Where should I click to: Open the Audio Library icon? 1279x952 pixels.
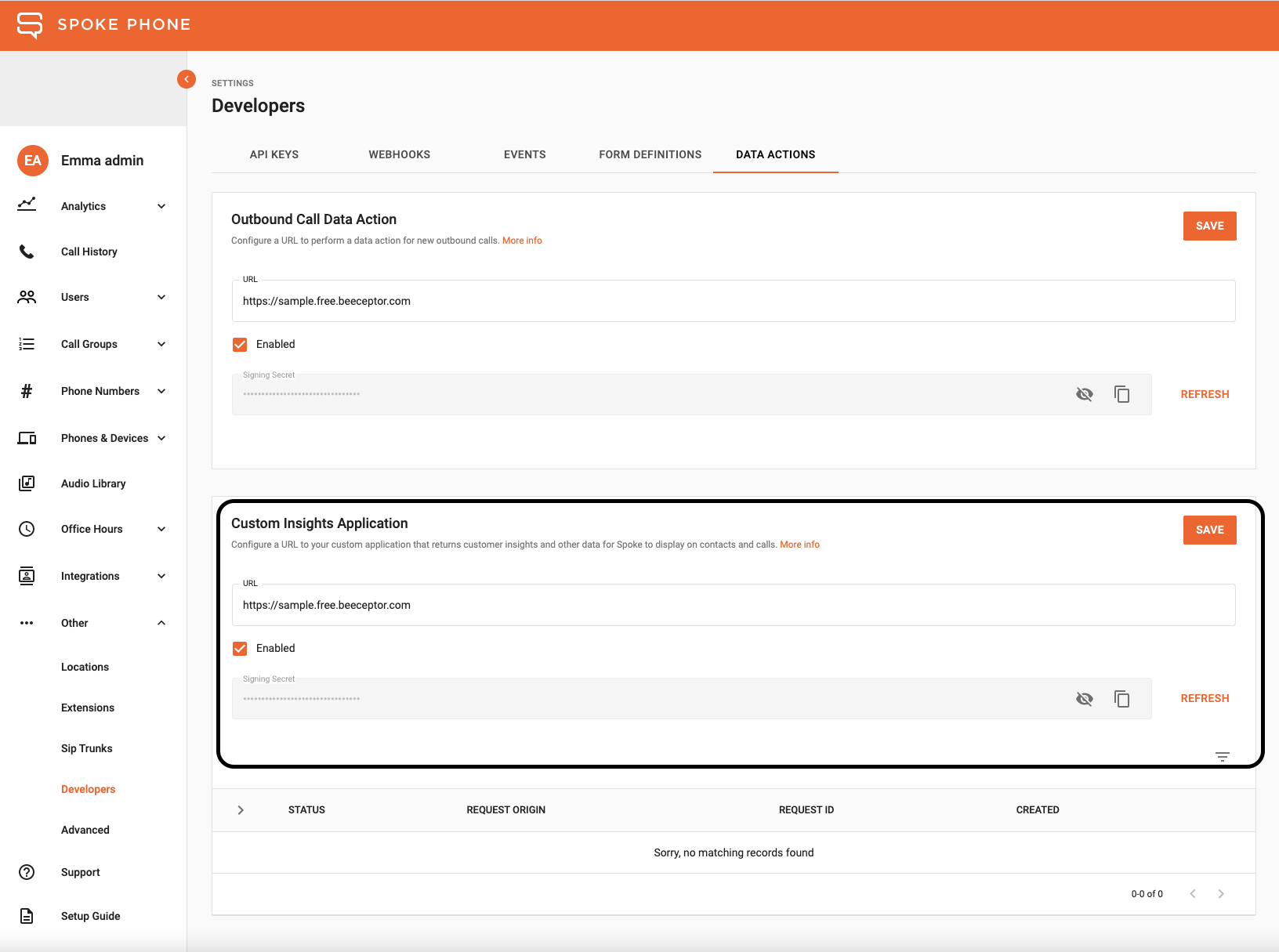pyautogui.click(x=27, y=483)
